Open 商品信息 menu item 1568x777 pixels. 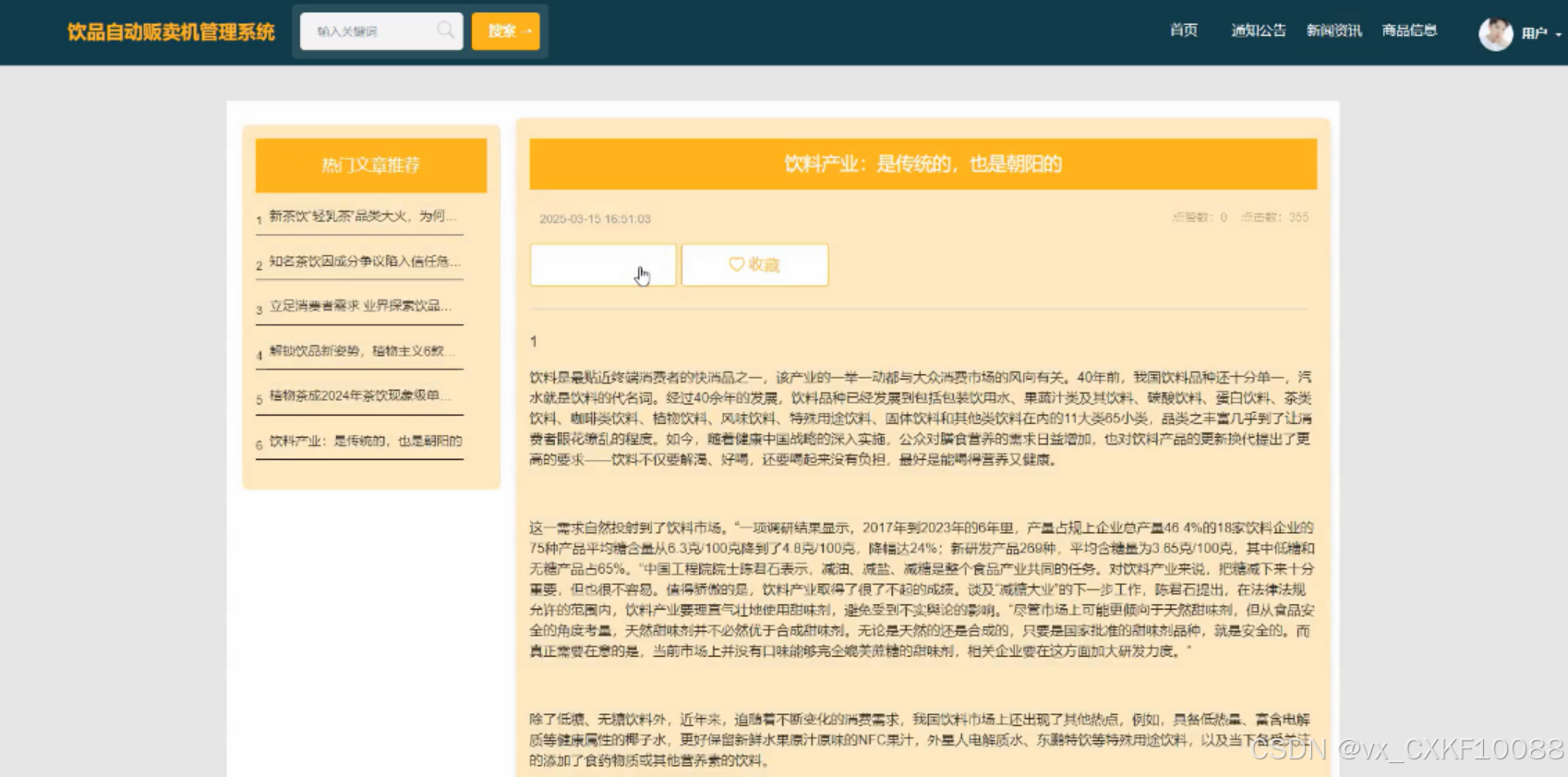(x=1409, y=30)
